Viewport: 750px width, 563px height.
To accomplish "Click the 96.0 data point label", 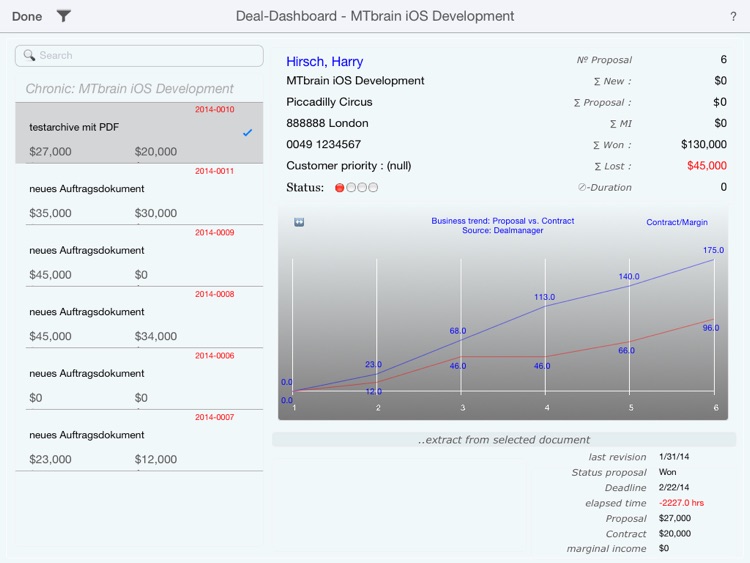I will [x=711, y=328].
